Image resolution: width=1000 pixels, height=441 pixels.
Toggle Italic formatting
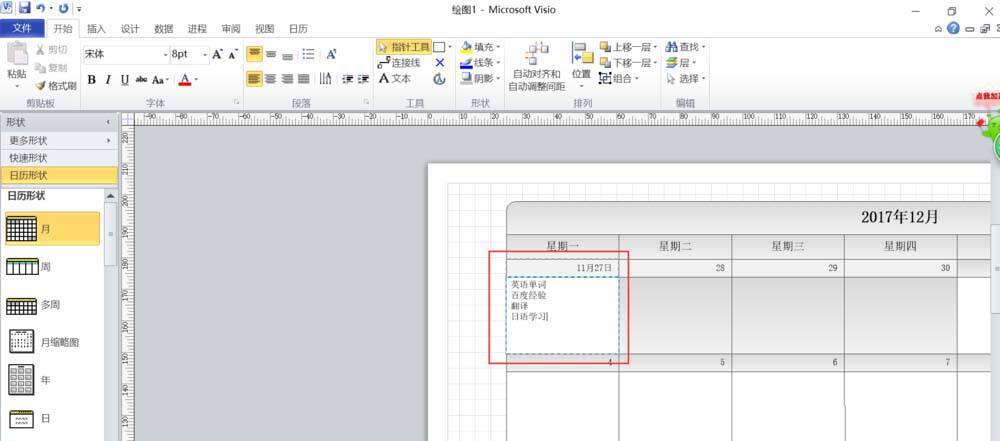pos(108,80)
